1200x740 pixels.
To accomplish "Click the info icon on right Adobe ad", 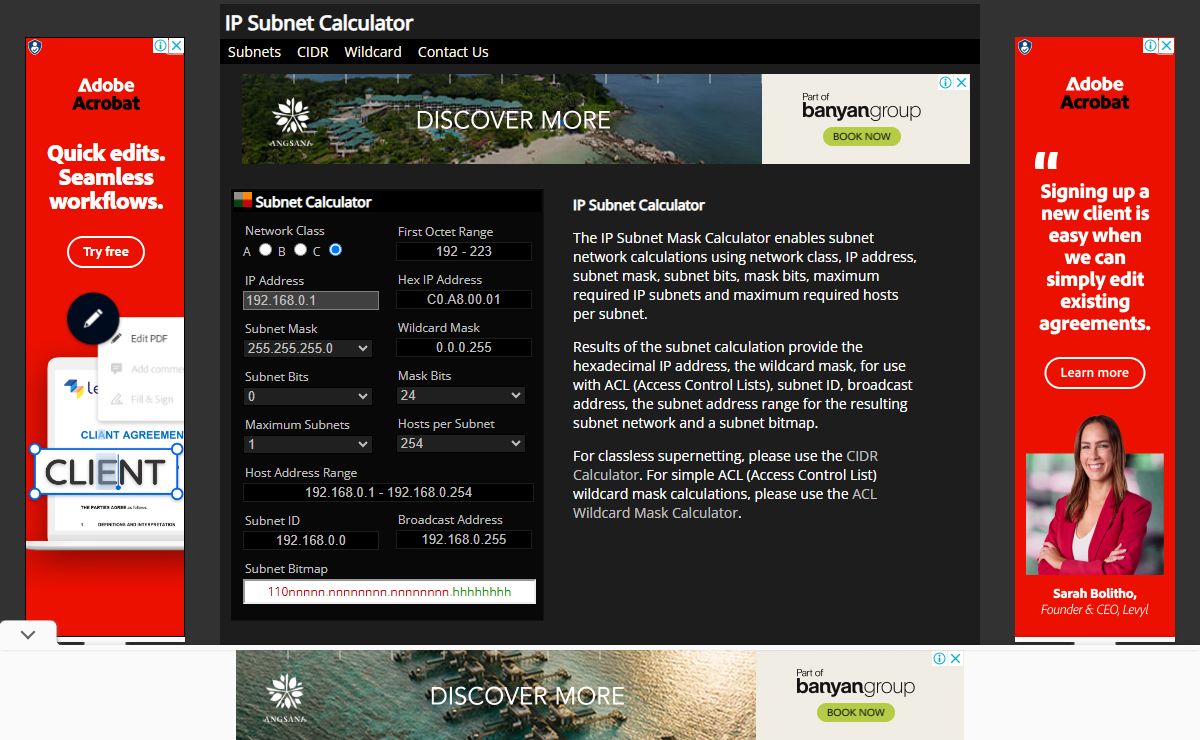I will 1150,46.
